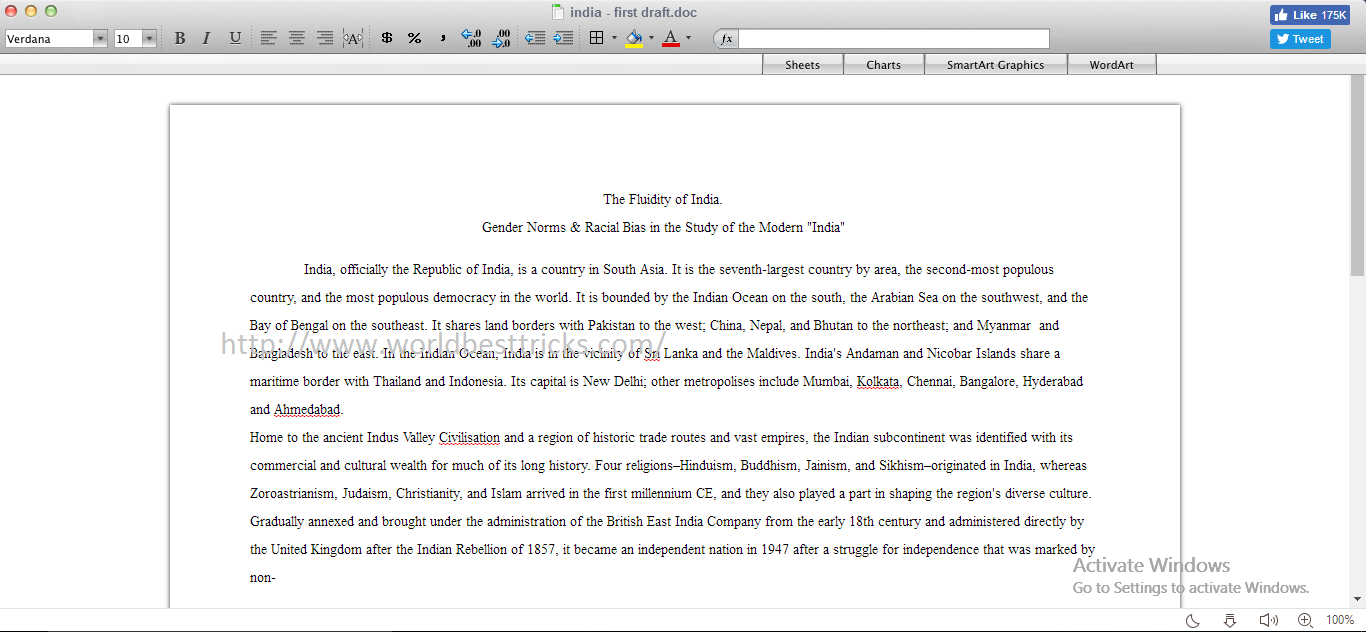Toggle Underline formatting
1366x632 pixels.
235,38
